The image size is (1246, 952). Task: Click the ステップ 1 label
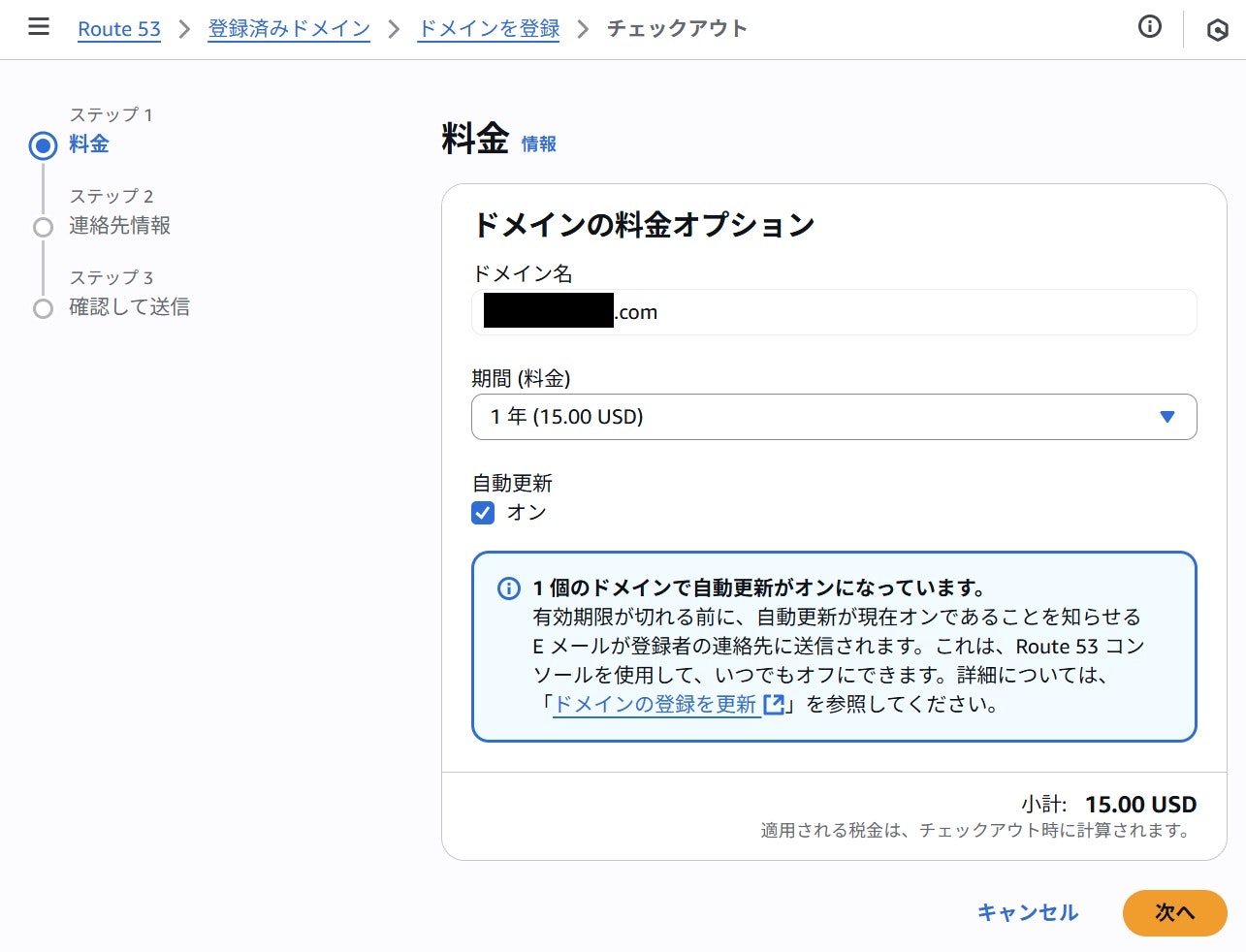coord(111,115)
